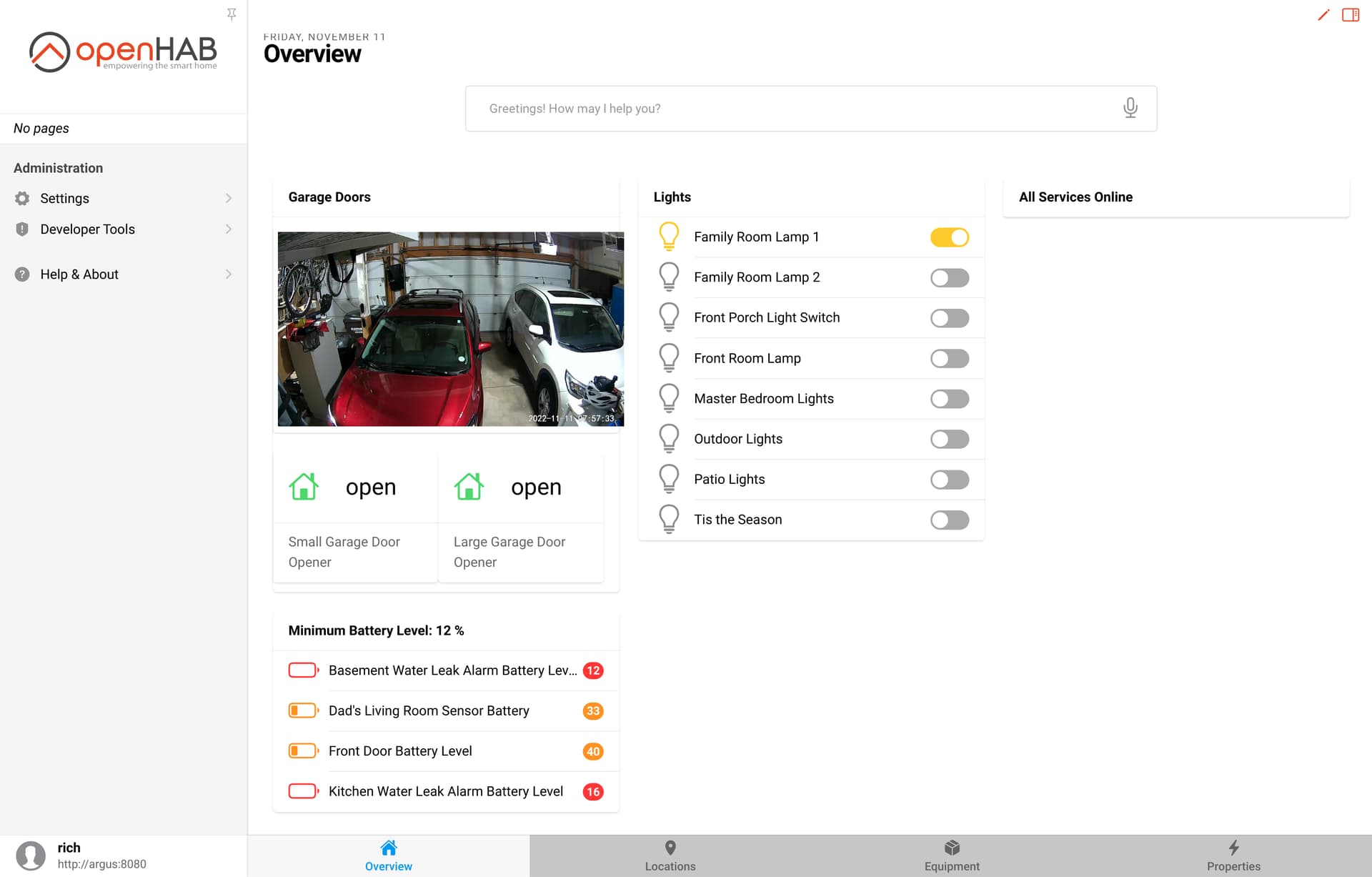The width and height of the screenshot is (1372, 877).
Task: Click the pin icon above the sidebar
Action: click(x=232, y=14)
